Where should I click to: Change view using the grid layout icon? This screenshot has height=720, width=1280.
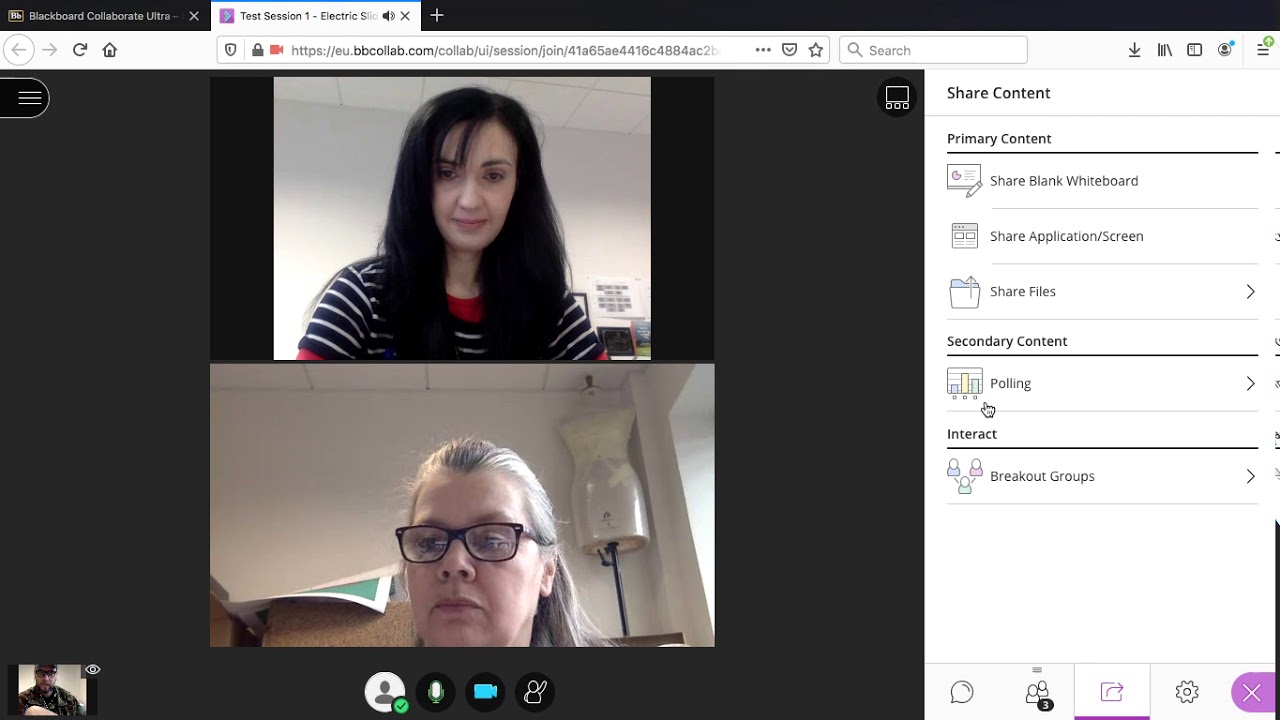pyautogui.click(x=897, y=97)
